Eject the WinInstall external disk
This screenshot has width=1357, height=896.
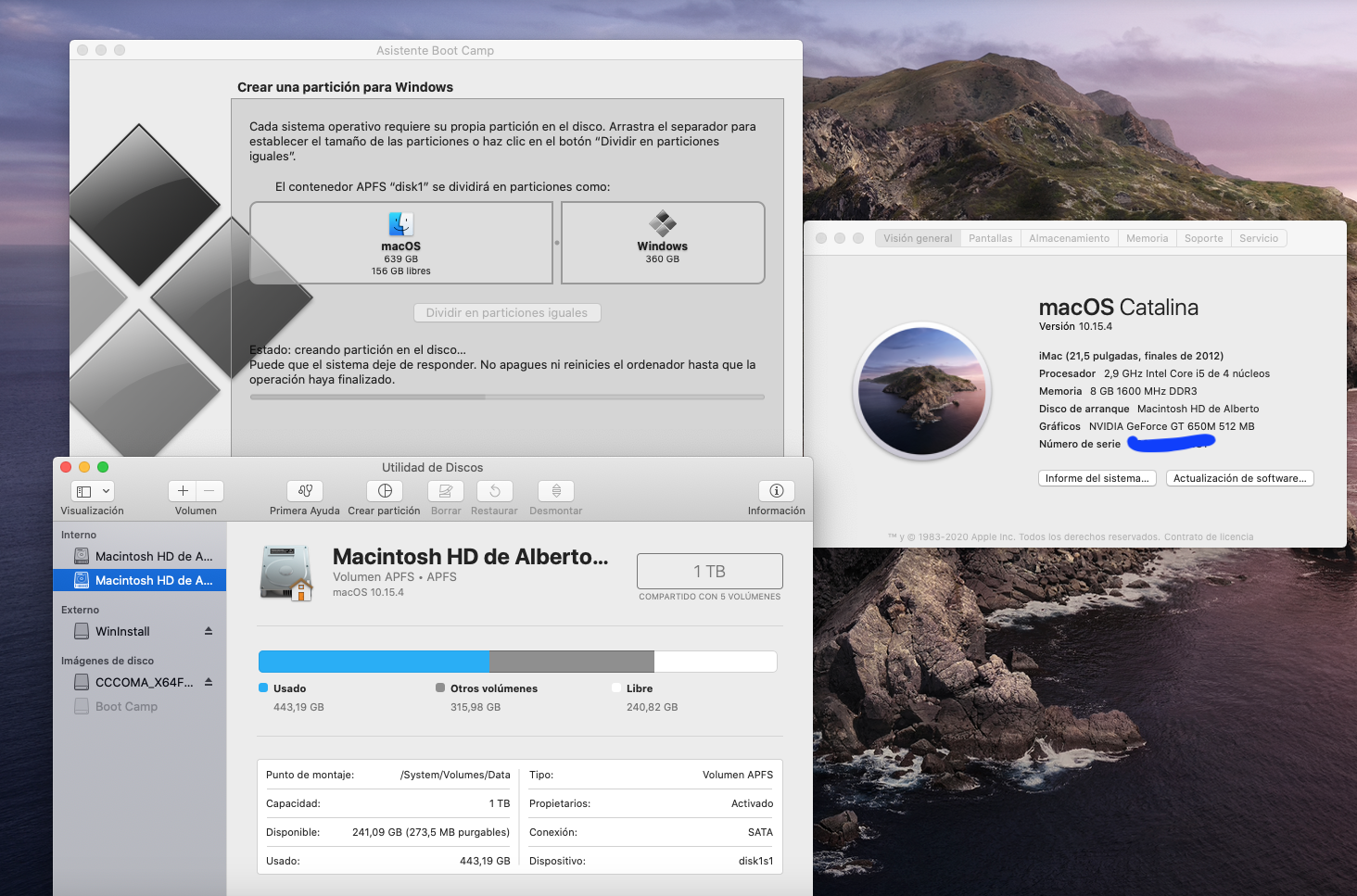click(209, 631)
